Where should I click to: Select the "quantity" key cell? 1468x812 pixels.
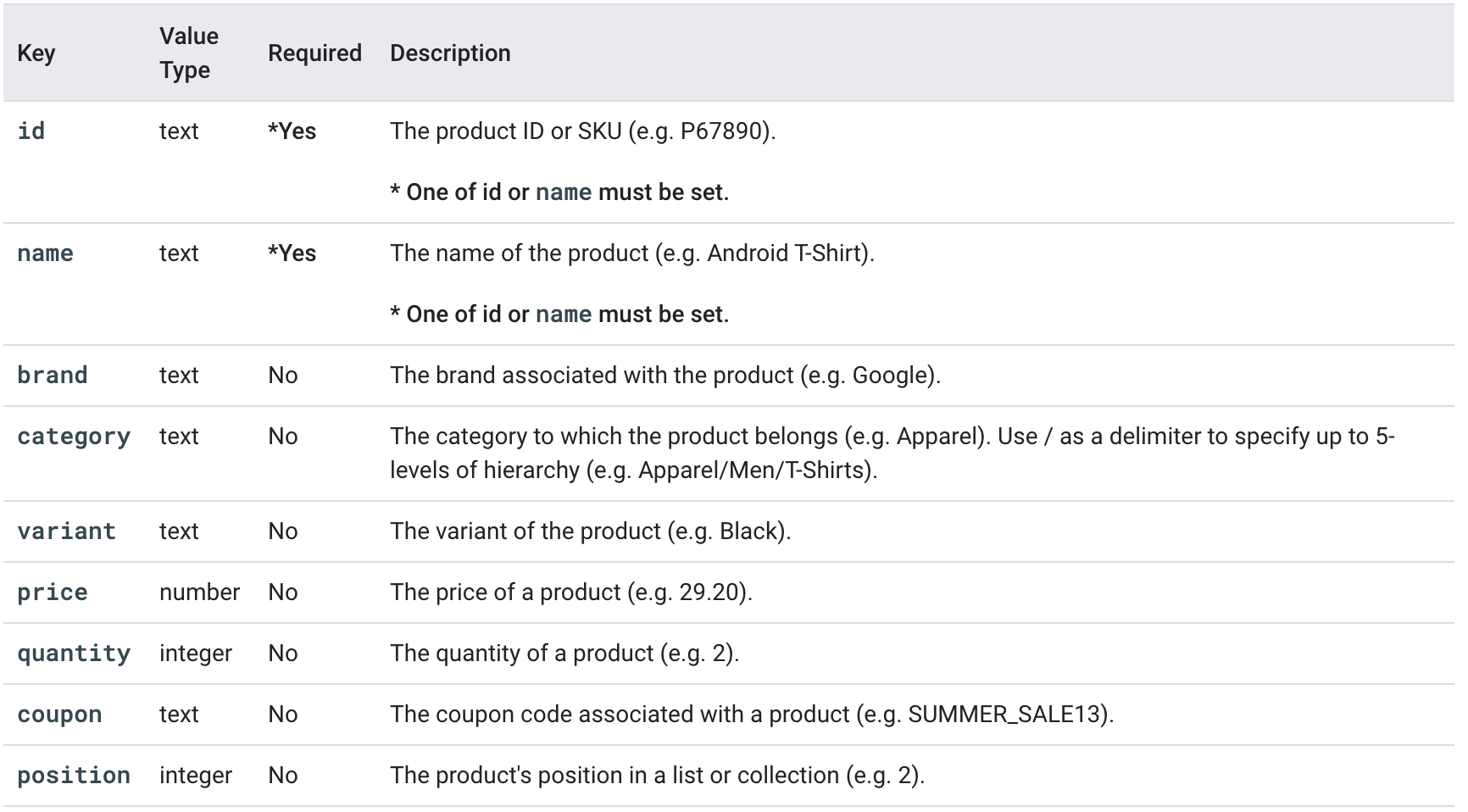coord(74,653)
